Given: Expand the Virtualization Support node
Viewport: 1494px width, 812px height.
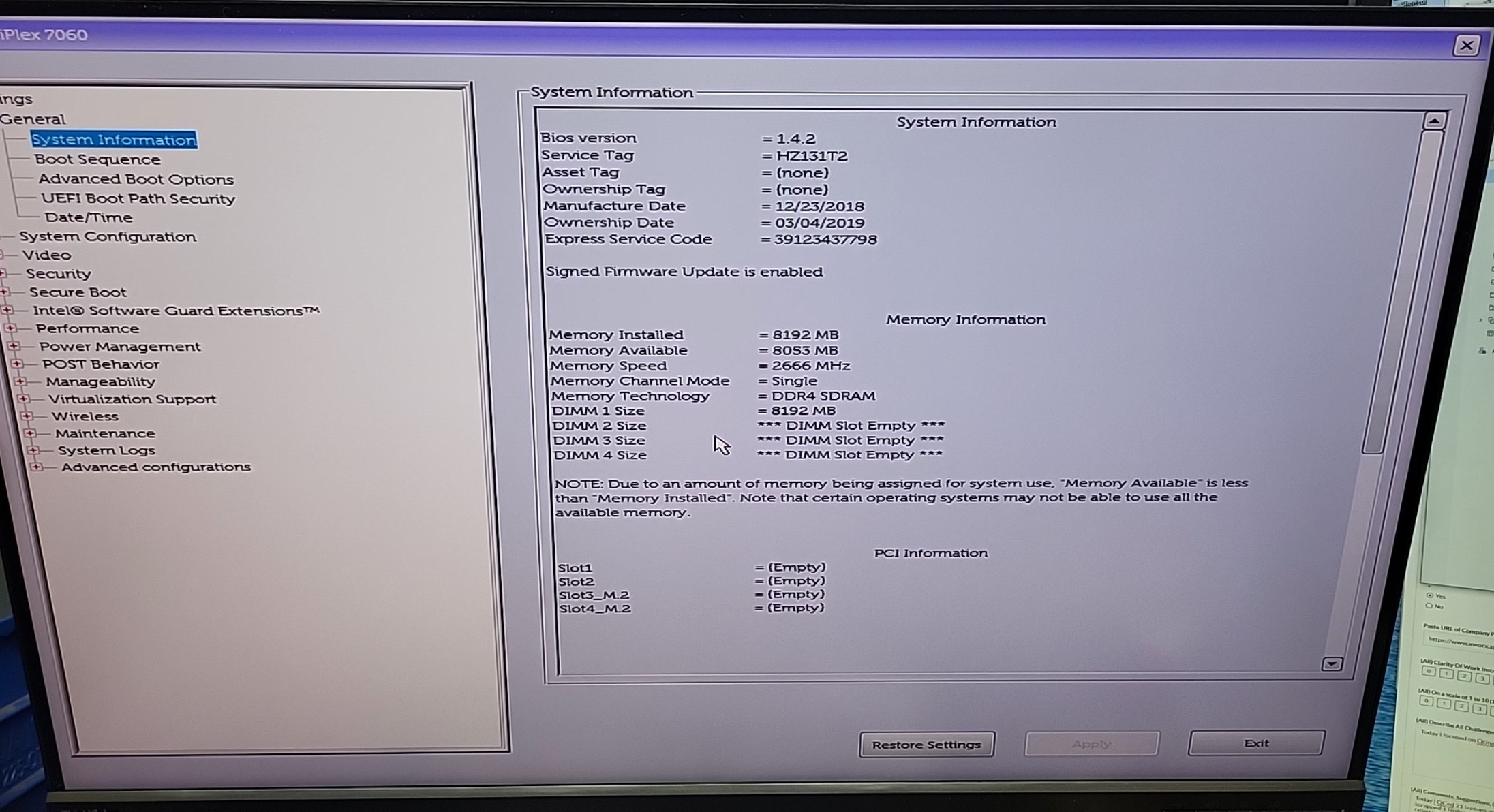Looking at the screenshot, I should [24, 399].
